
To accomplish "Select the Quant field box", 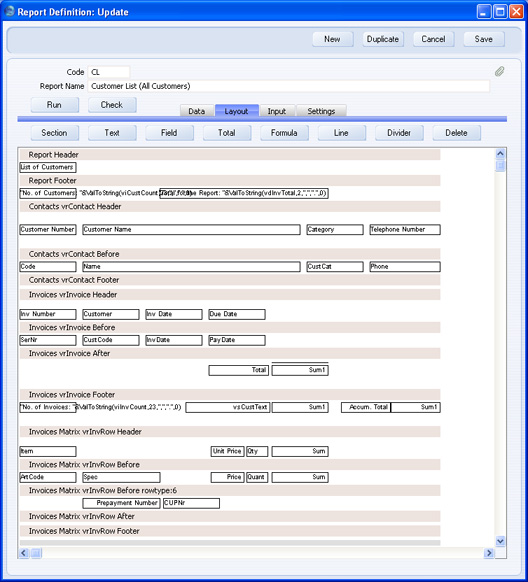I will click(x=257, y=477).
